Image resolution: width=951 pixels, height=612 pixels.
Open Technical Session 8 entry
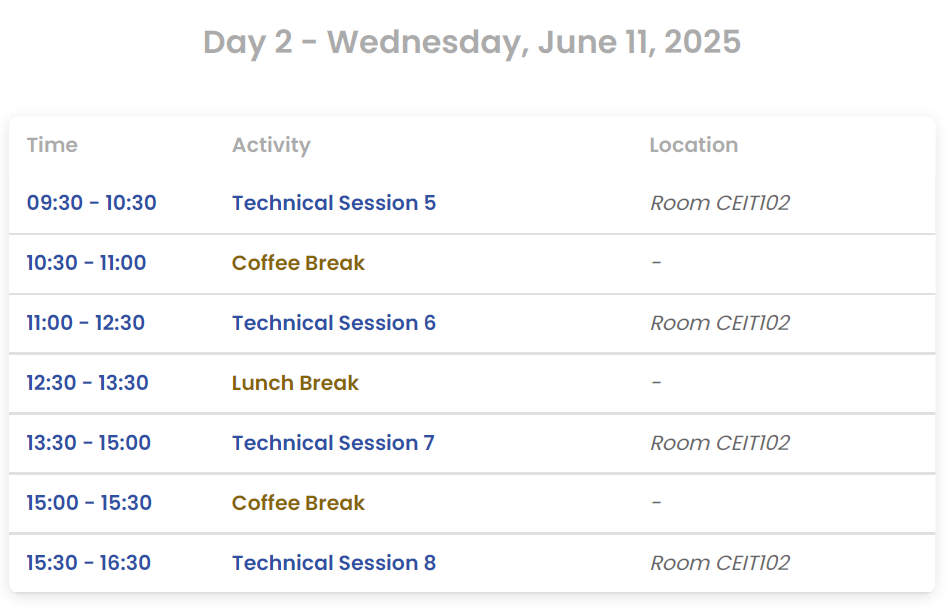click(x=333, y=563)
